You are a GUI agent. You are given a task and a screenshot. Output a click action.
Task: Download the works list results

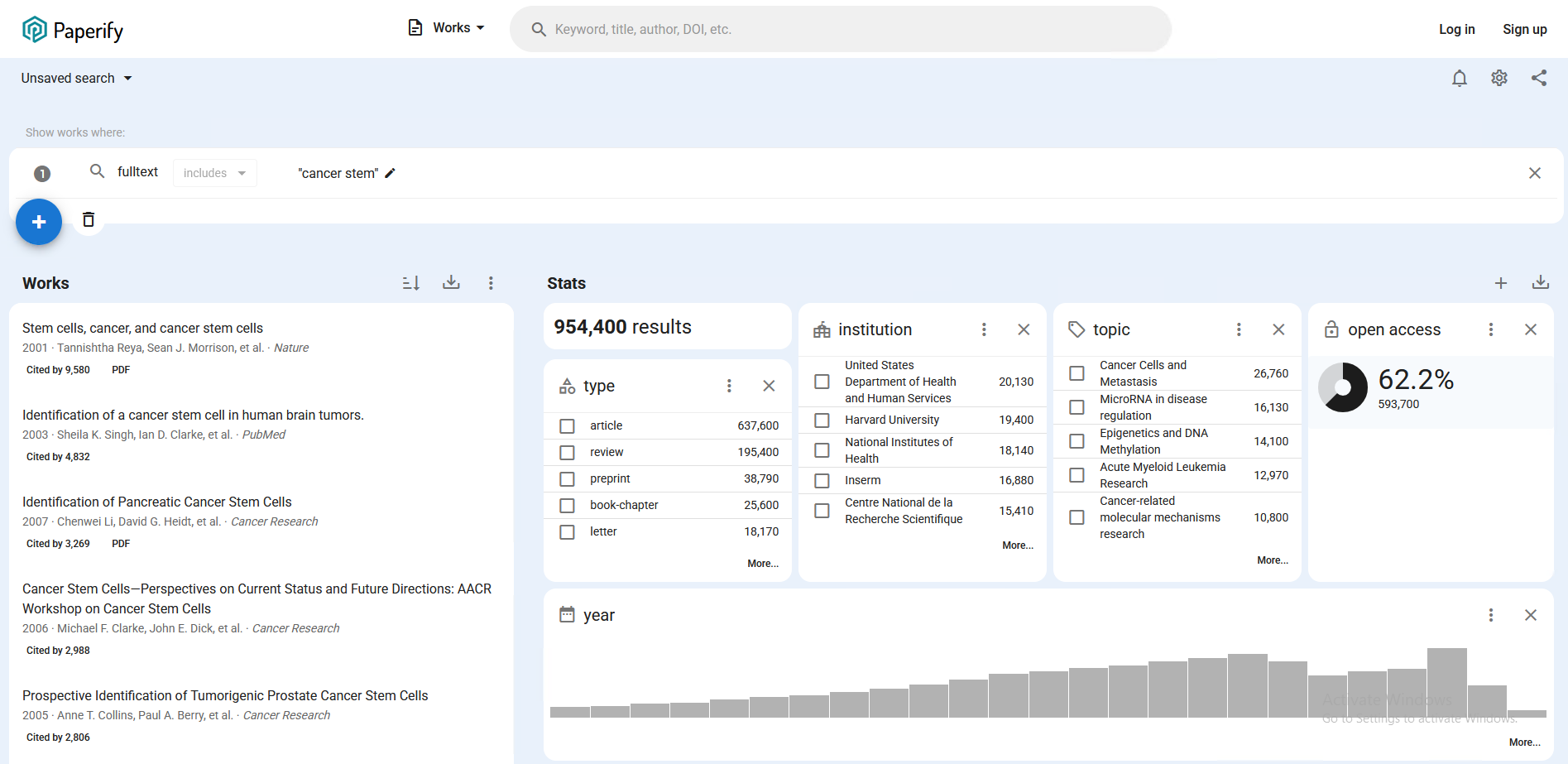click(451, 283)
